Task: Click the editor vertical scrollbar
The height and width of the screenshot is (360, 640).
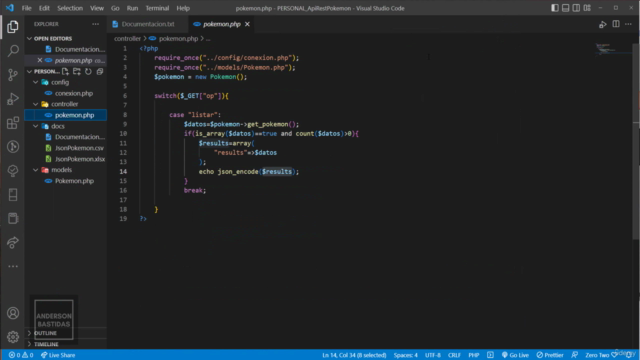Action: tap(636, 141)
